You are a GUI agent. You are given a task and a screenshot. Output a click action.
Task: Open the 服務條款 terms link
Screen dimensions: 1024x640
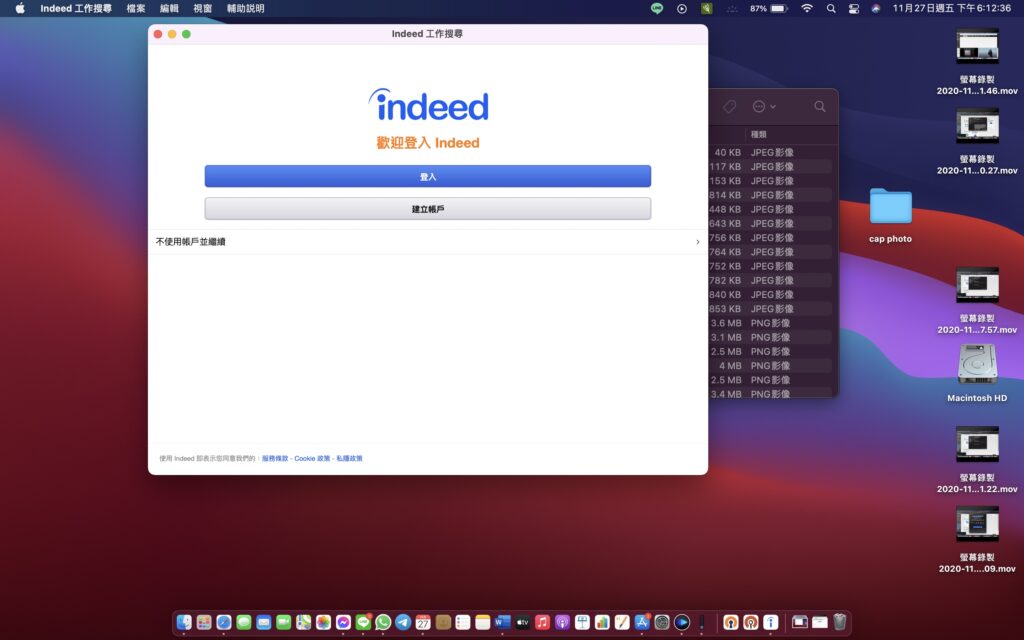click(275, 458)
